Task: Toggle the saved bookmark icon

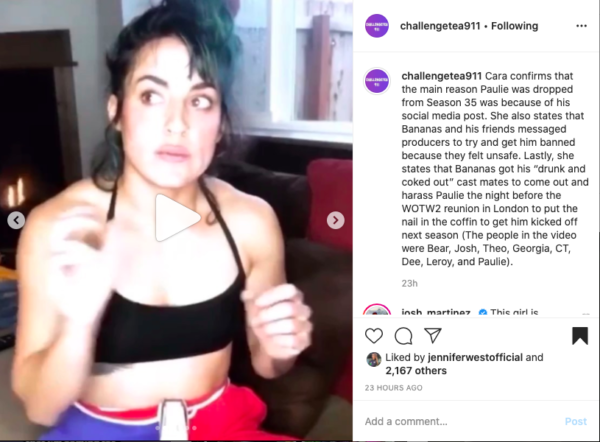Action: 580,336
